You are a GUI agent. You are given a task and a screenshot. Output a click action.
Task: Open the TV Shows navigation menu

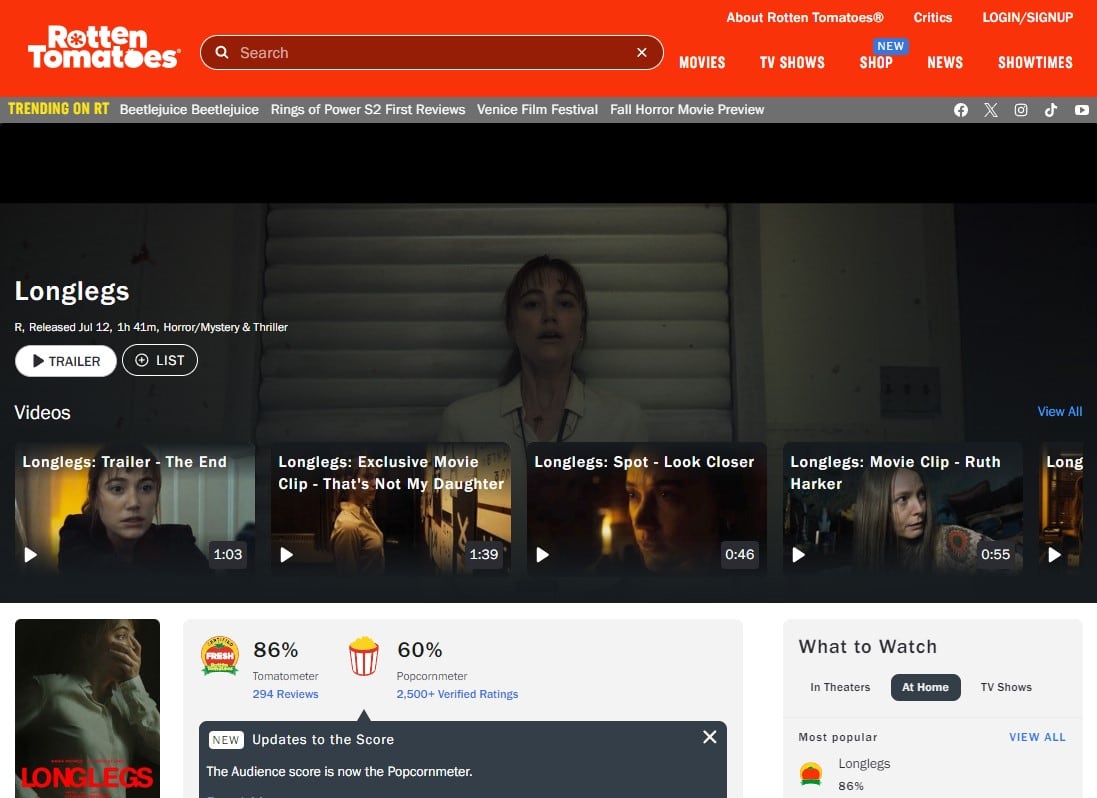[792, 62]
